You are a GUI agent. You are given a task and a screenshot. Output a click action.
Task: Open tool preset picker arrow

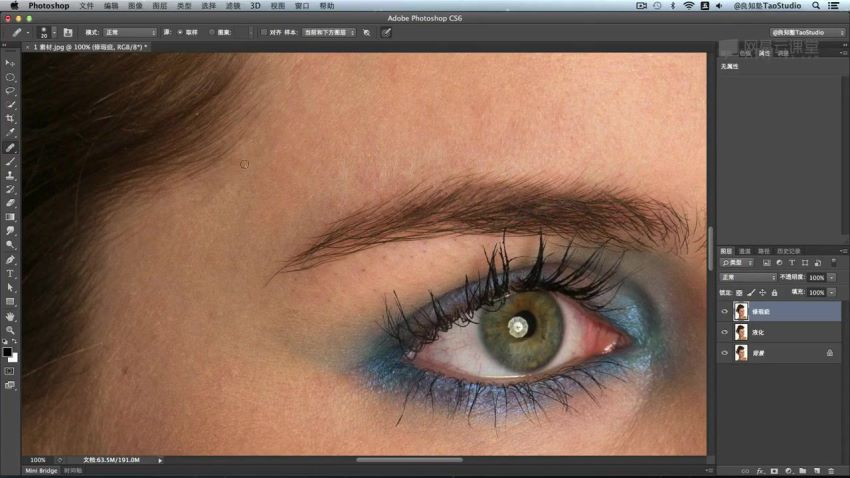28,33
